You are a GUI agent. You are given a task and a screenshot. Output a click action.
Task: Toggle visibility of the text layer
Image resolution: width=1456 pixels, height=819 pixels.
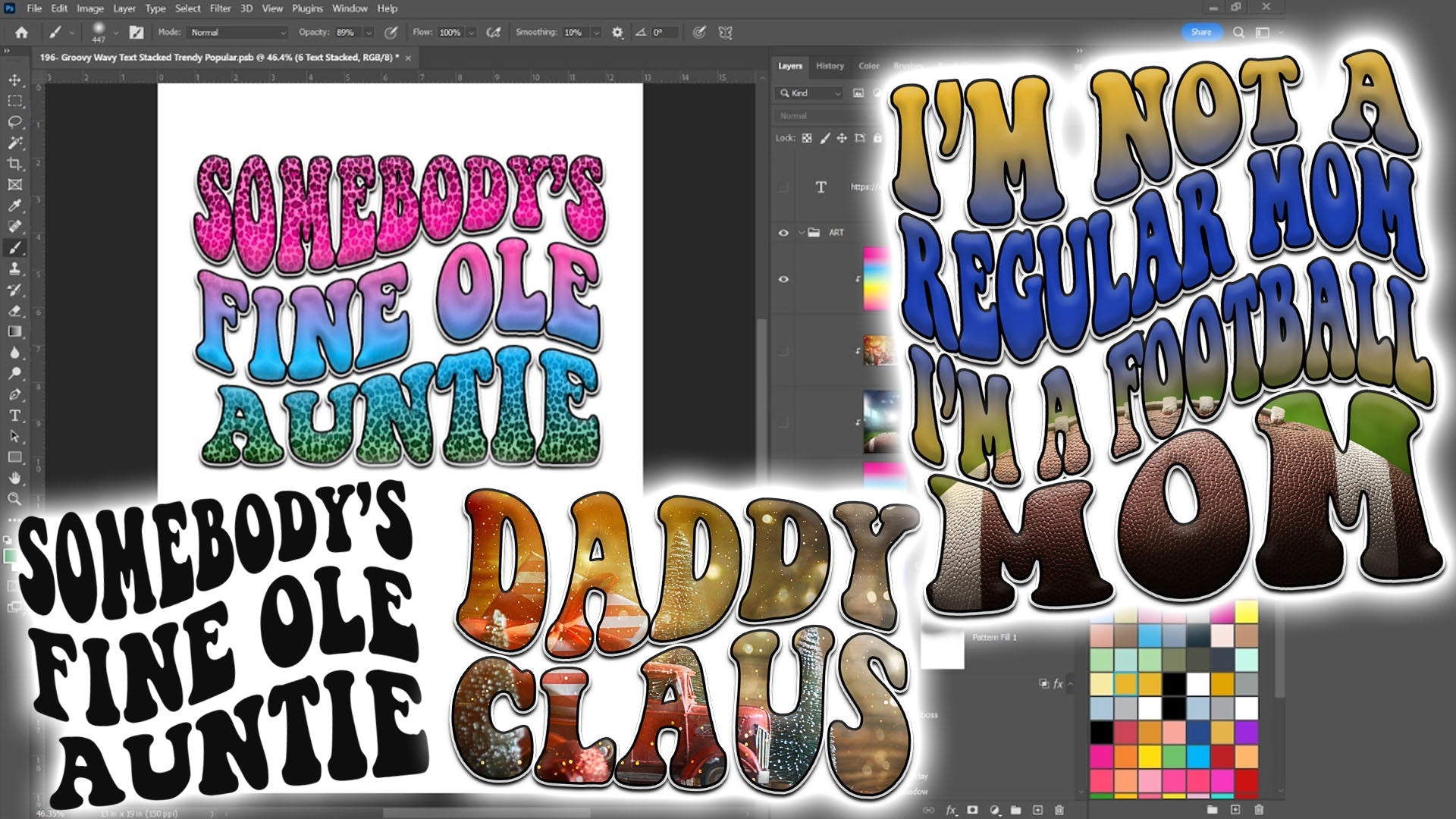tap(785, 188)
